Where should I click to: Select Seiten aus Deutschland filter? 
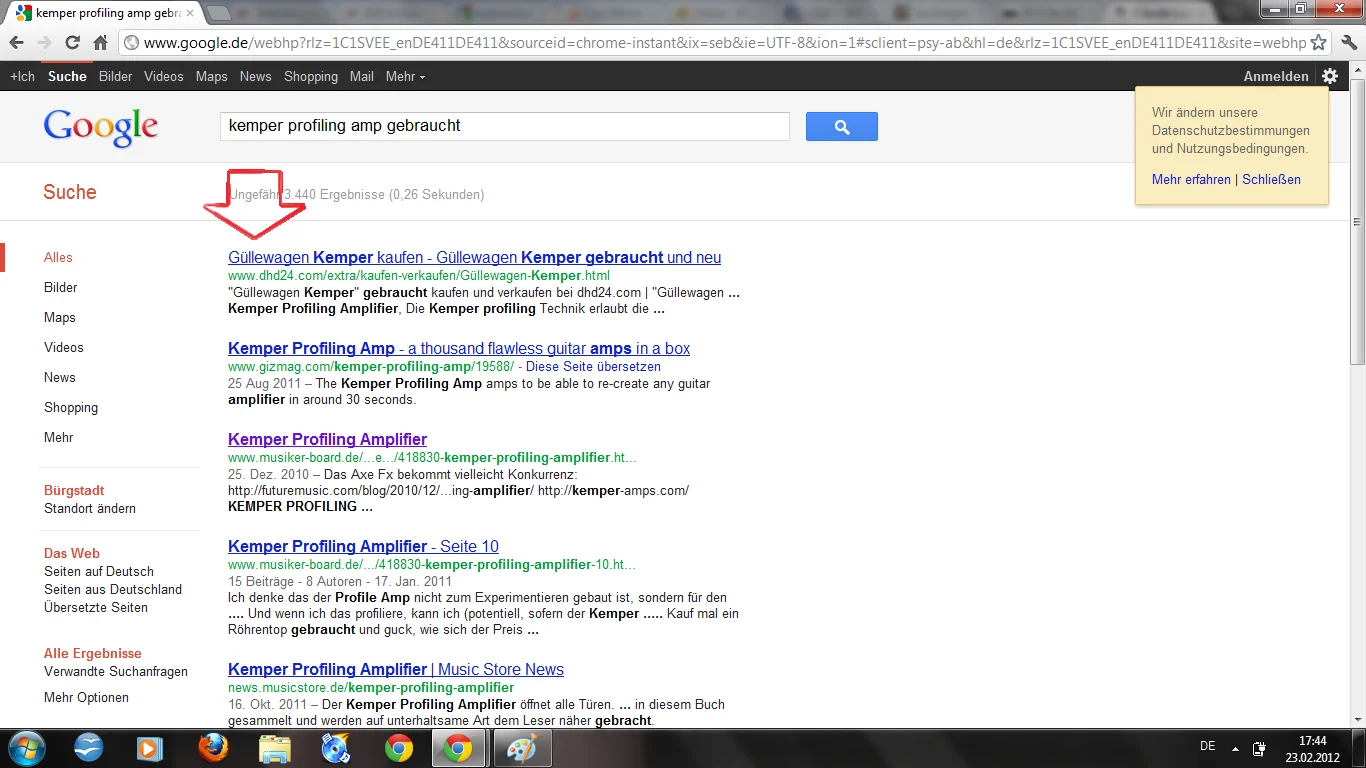(x=113, y=589)
